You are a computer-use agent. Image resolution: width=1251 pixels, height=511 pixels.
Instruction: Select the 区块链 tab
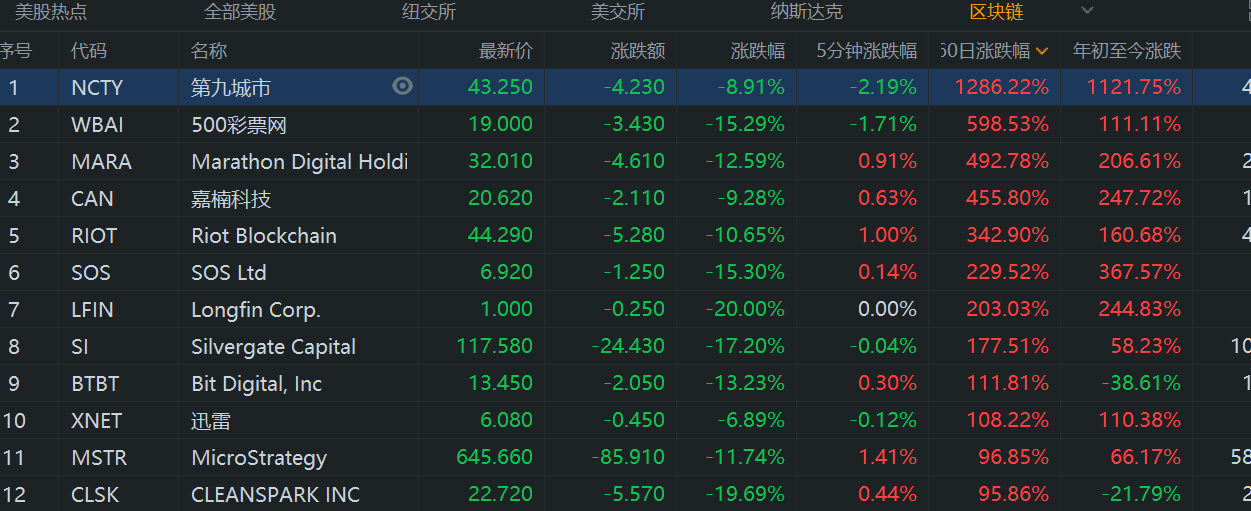(996, 12)
